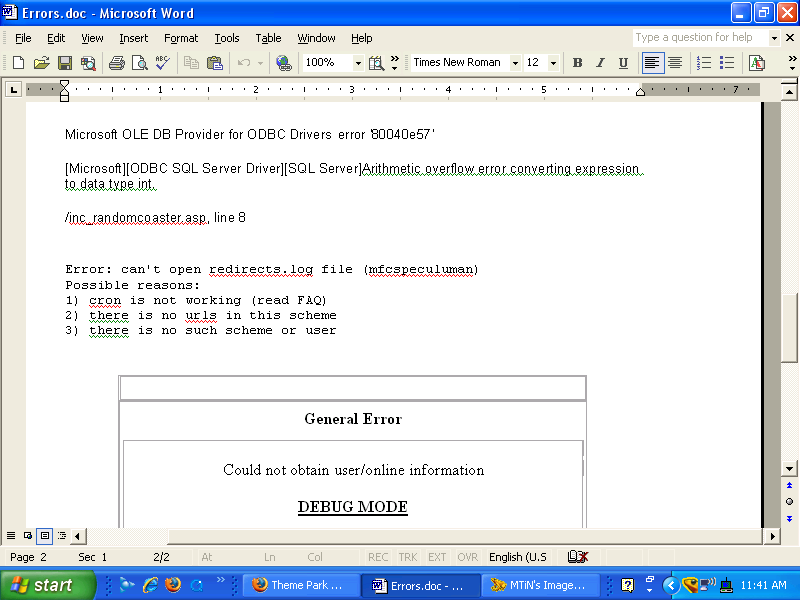Click the Errors.doc taskbar button
This screenshot has height=600, width=800.
(420, 585)
